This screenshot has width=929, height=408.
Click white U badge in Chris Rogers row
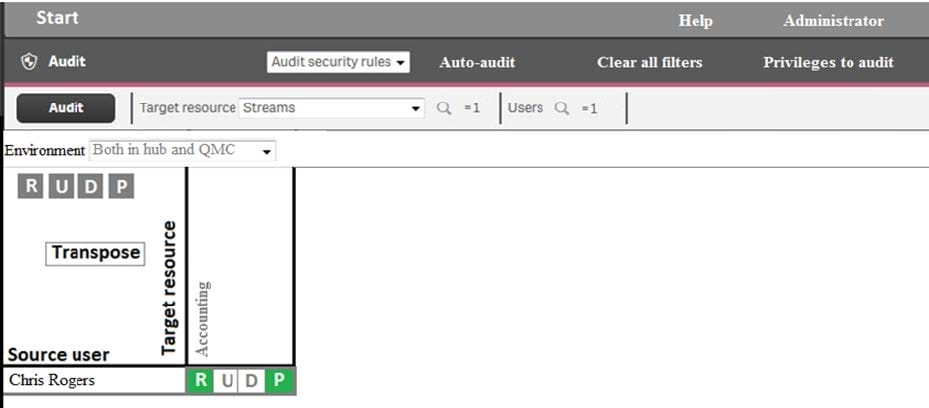pos(227,381)
